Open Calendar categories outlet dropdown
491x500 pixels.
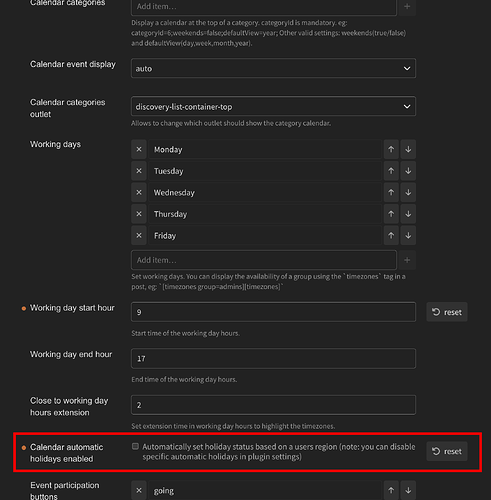tap(273, 106)
